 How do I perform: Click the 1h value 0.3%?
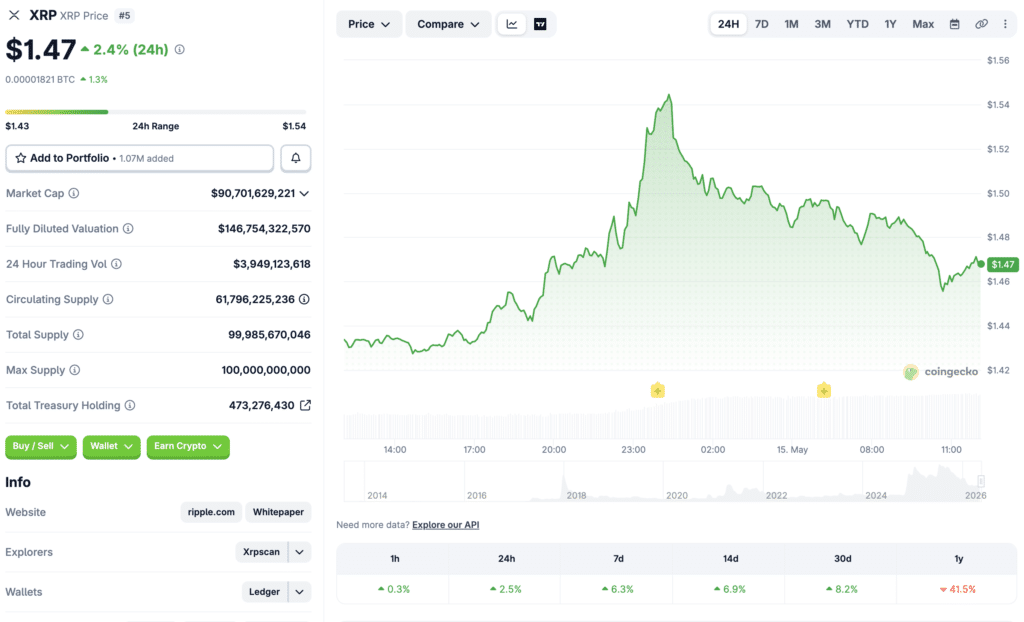click(x=394, y=589)
